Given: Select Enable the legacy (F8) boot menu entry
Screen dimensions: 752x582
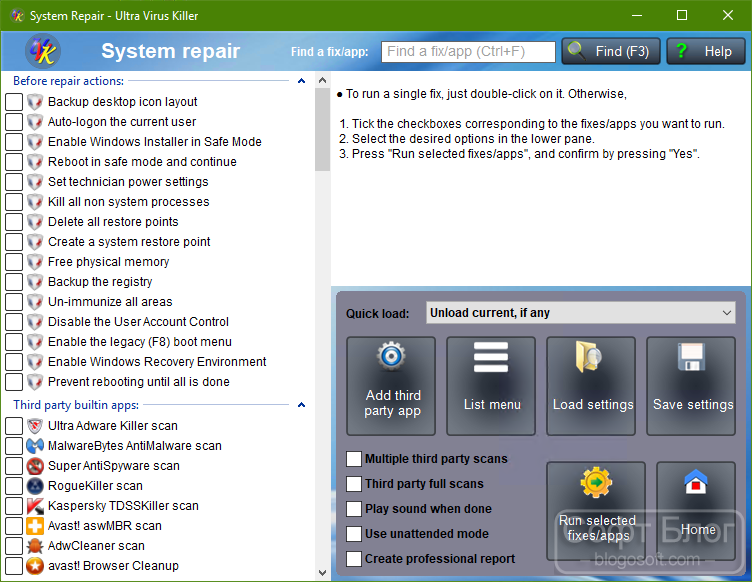Looking at the screenshot, I should click(140, 342).
